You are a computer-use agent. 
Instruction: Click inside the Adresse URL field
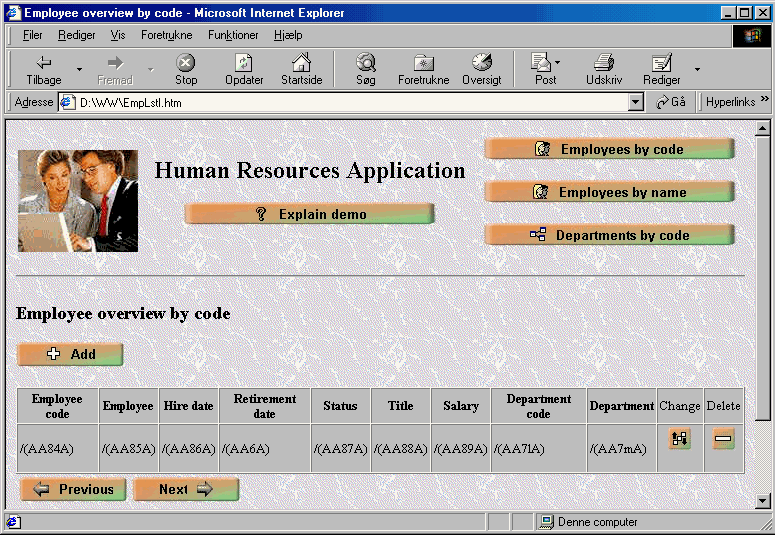pos(340,102)
